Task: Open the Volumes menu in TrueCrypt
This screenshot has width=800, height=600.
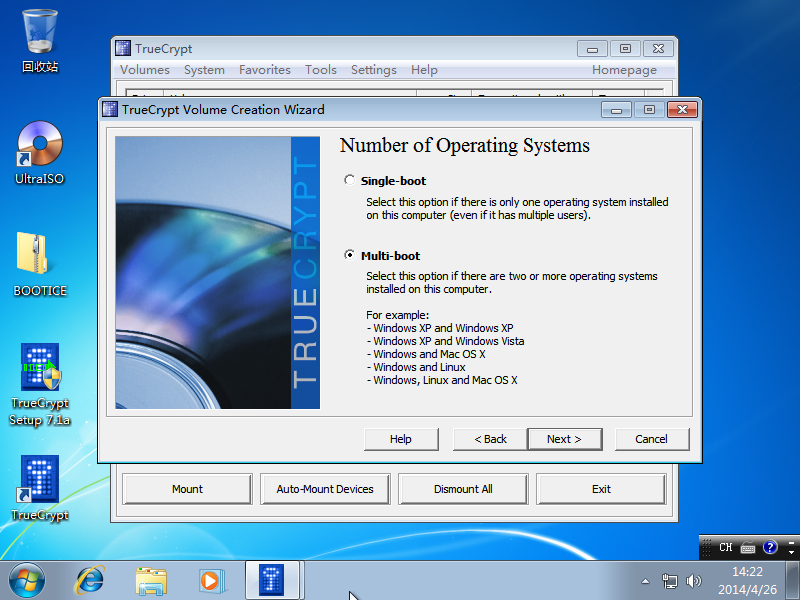Action: pyautogui.click(x=145, y=70)
